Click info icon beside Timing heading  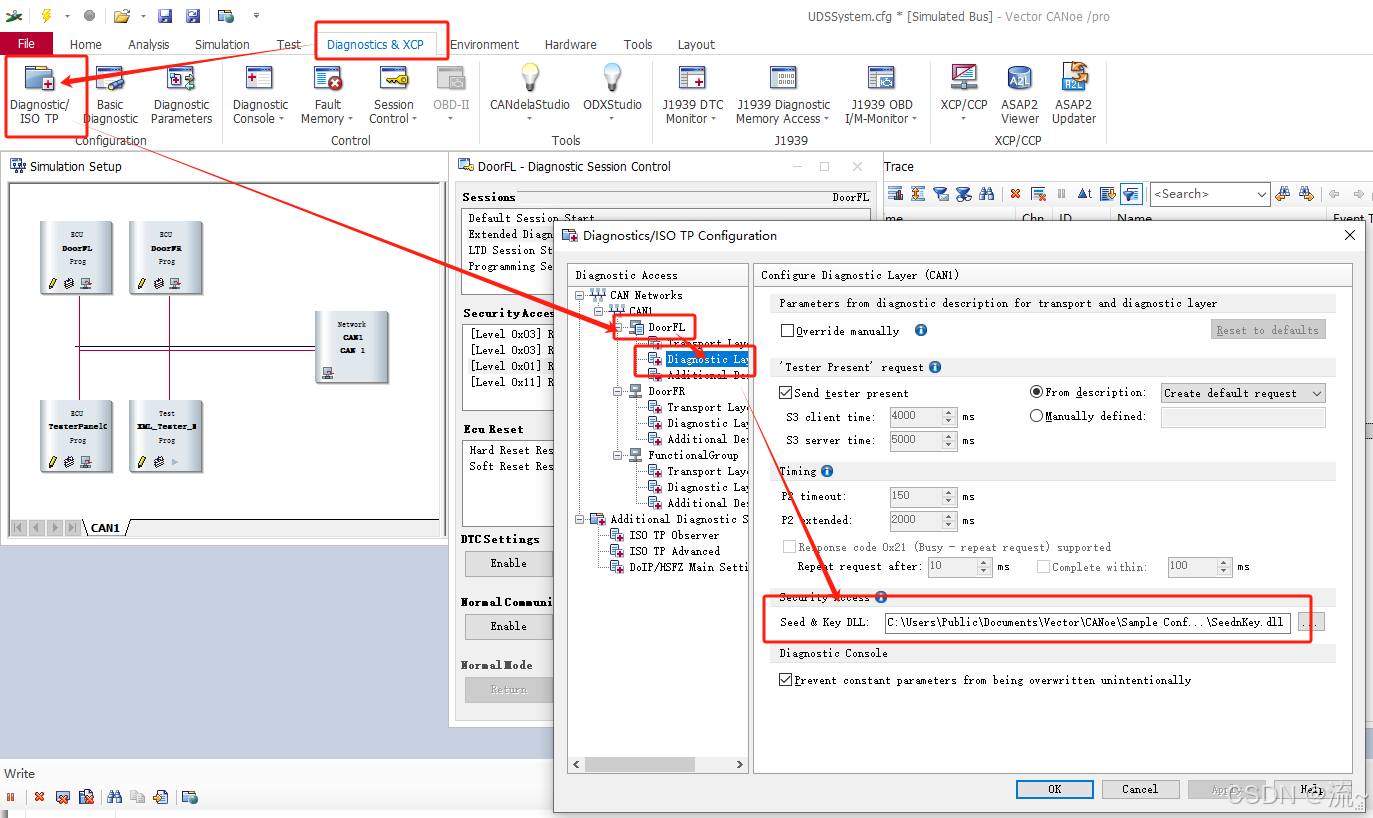click(x=827, y=471)
